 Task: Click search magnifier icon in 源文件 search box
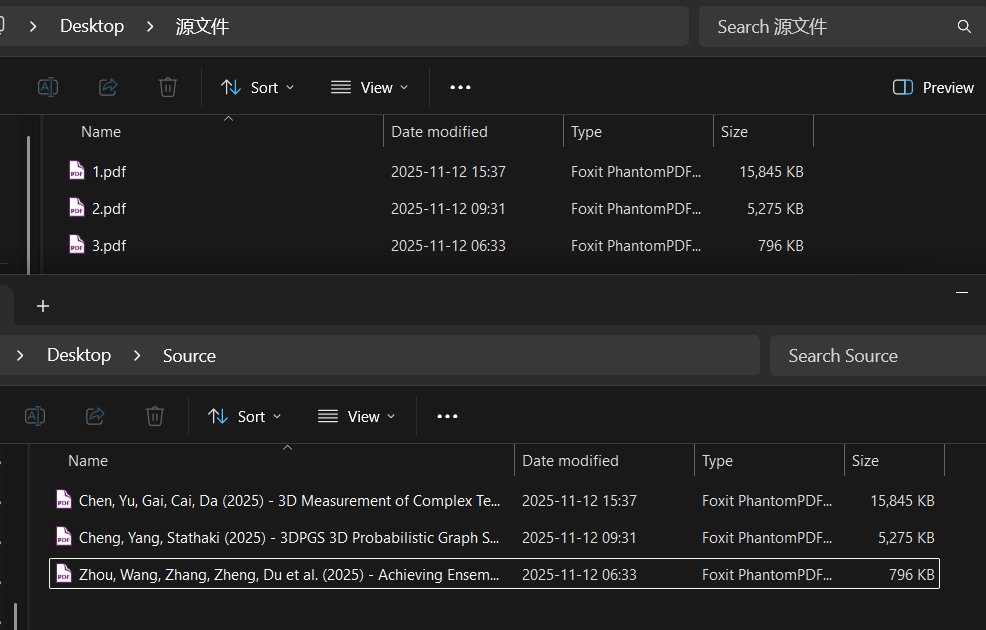(964, 26)
